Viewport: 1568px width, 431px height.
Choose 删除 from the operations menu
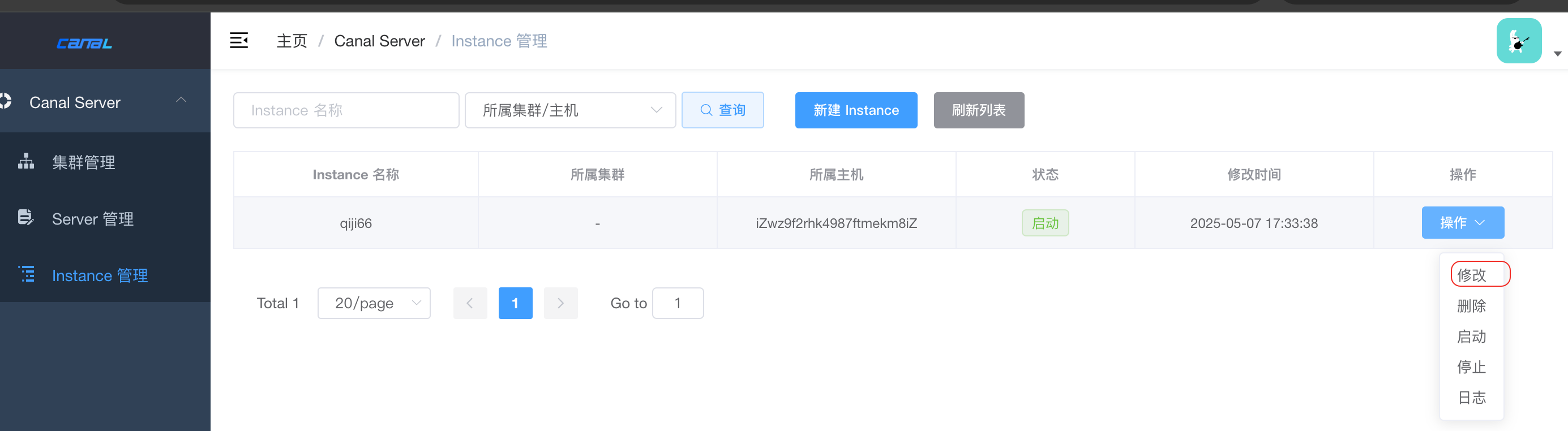(x=1472, y=306)
